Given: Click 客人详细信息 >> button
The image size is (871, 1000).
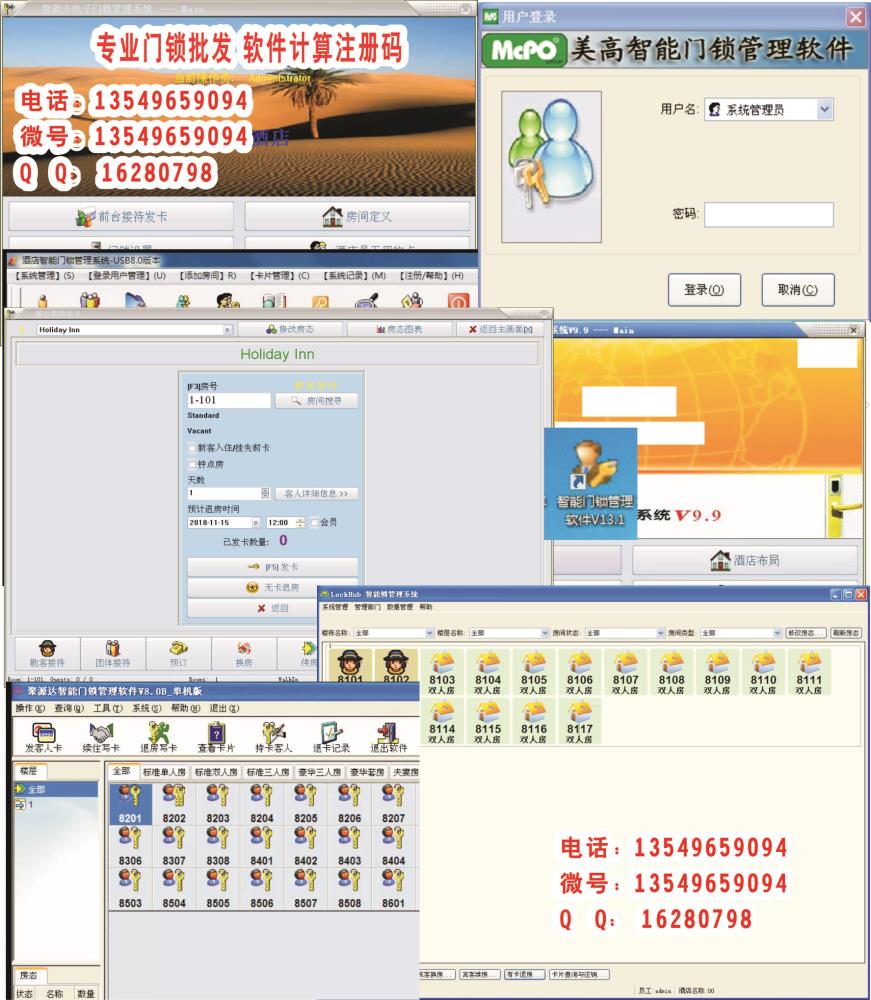Looking at the screenshot, I should [x=316, y=494].
